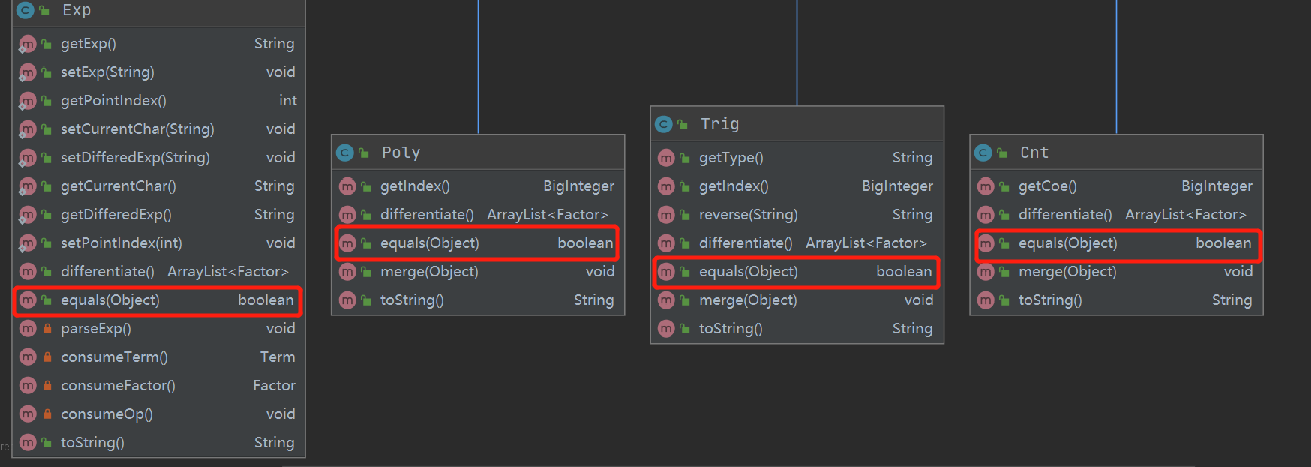Select the consumeFactor() method row
Image resolution: width=1311 pixels, height=467 pixels.
point(118,386)
